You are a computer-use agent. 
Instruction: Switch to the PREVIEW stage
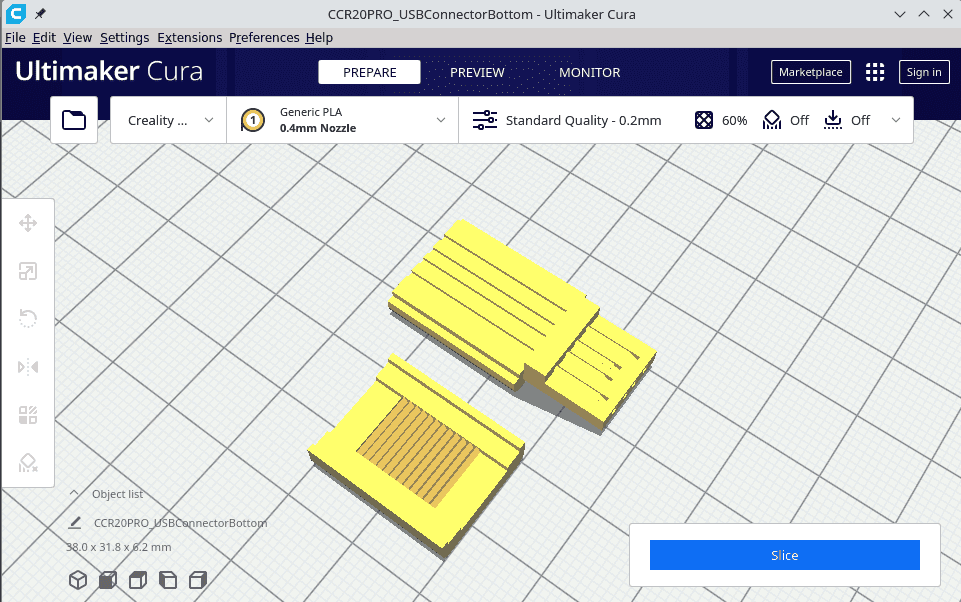(477, 72)
